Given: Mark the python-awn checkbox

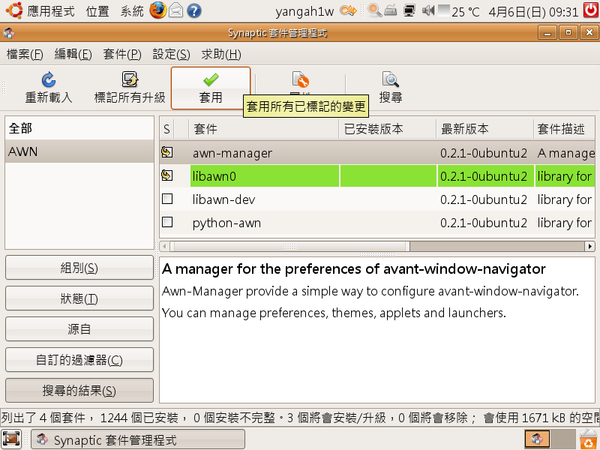Looking at the screenshot, I should point(167,222).
